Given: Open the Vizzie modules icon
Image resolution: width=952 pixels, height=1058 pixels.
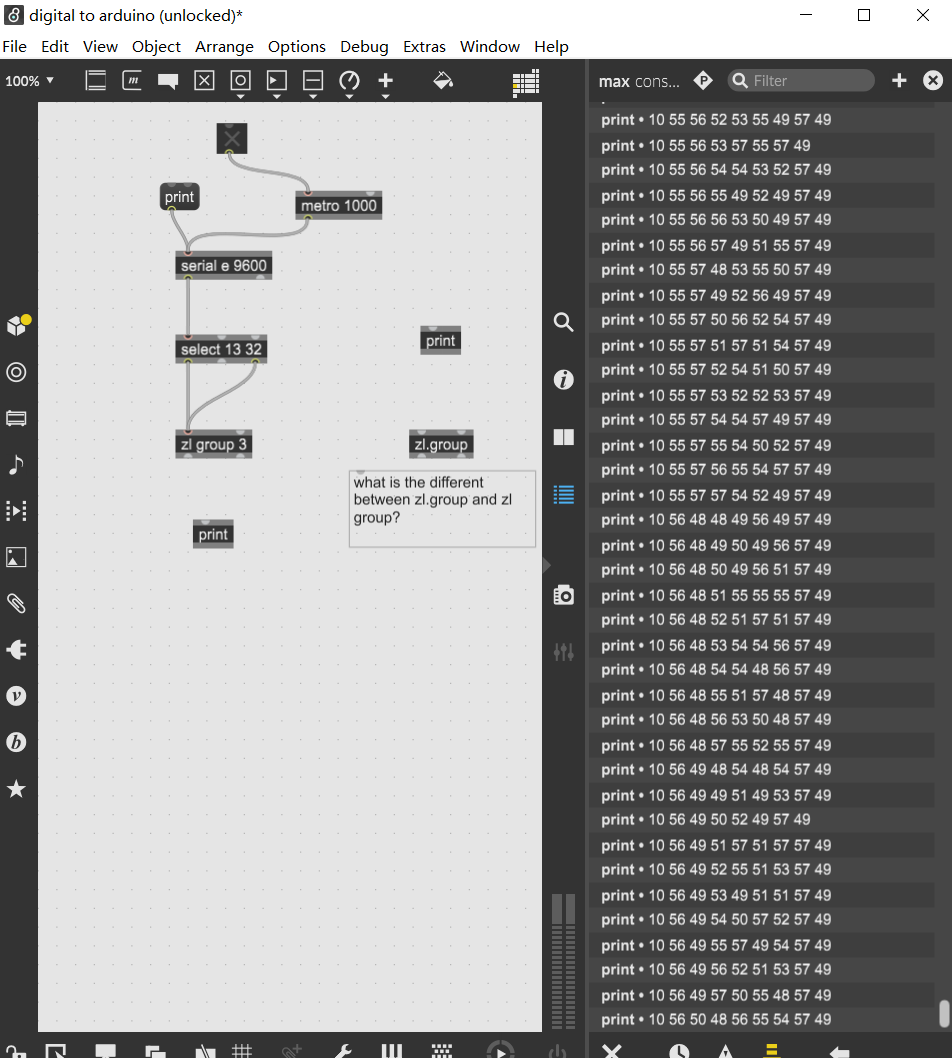Looking at the screenshot, I should pyautogui.click(x=16, y=696).
